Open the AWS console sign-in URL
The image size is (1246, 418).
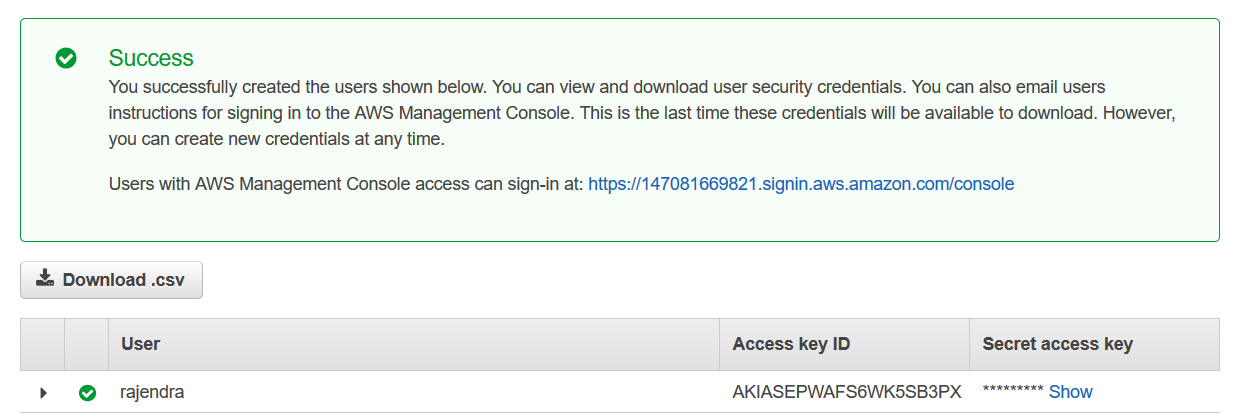(801, 184)
